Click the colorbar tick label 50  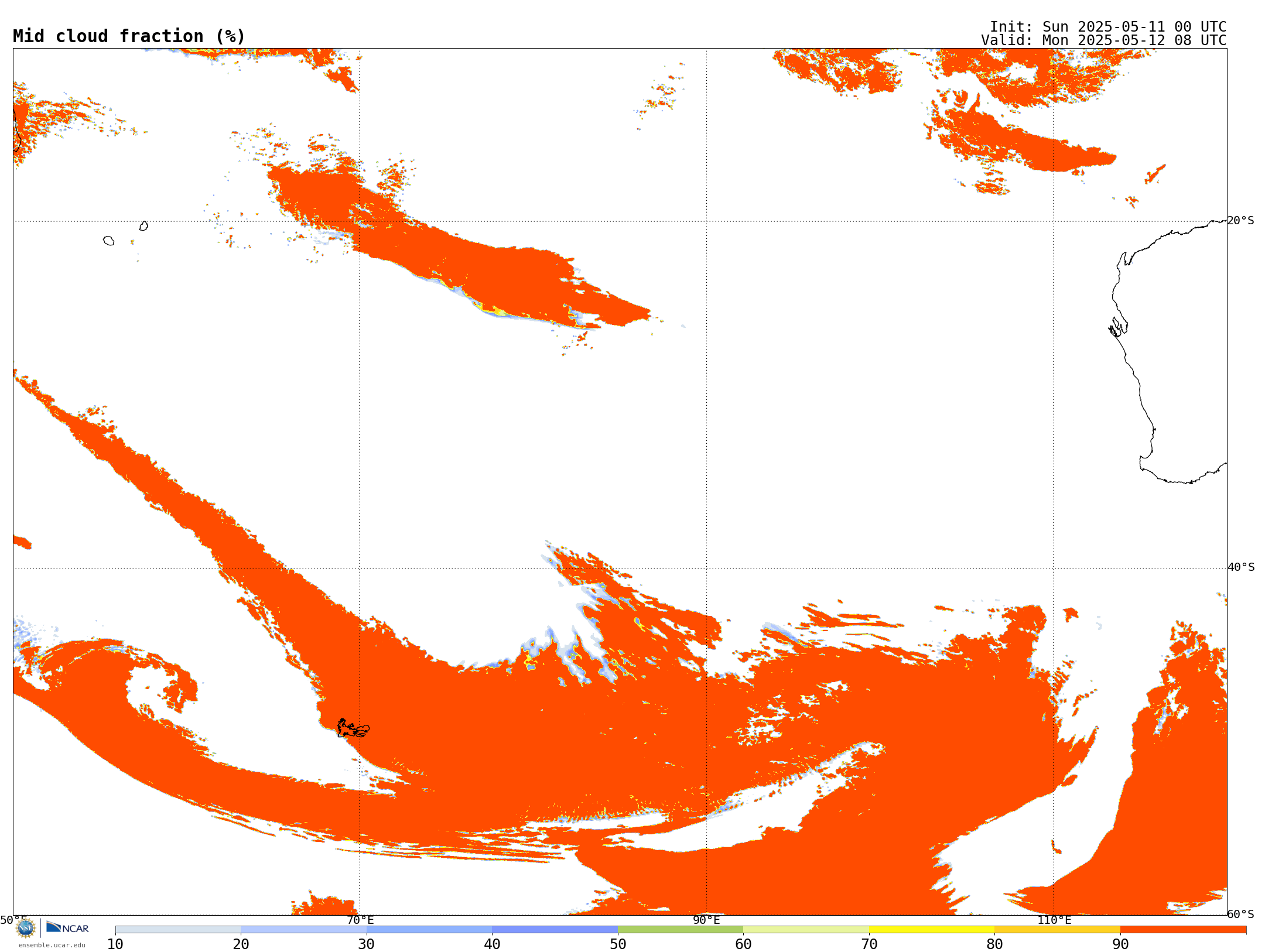click(x=618, y=944)
